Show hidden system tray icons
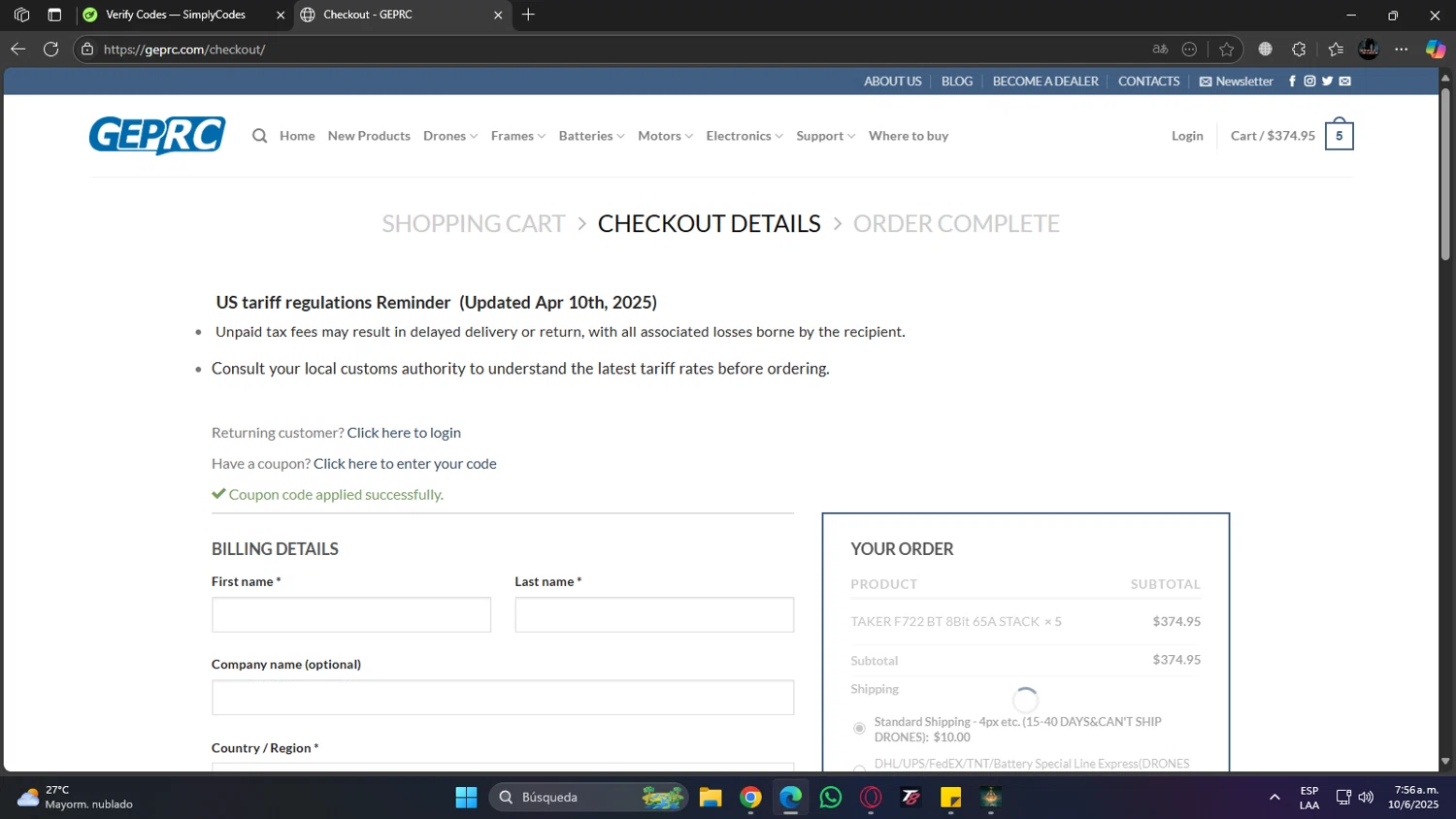This screenshot has width=1456, height=819. 1274,798
